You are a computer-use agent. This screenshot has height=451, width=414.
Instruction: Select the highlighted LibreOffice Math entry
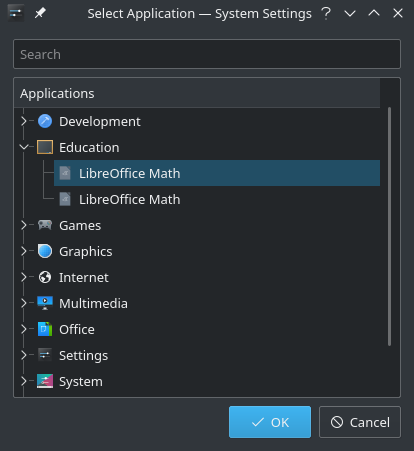click(217, 173)
